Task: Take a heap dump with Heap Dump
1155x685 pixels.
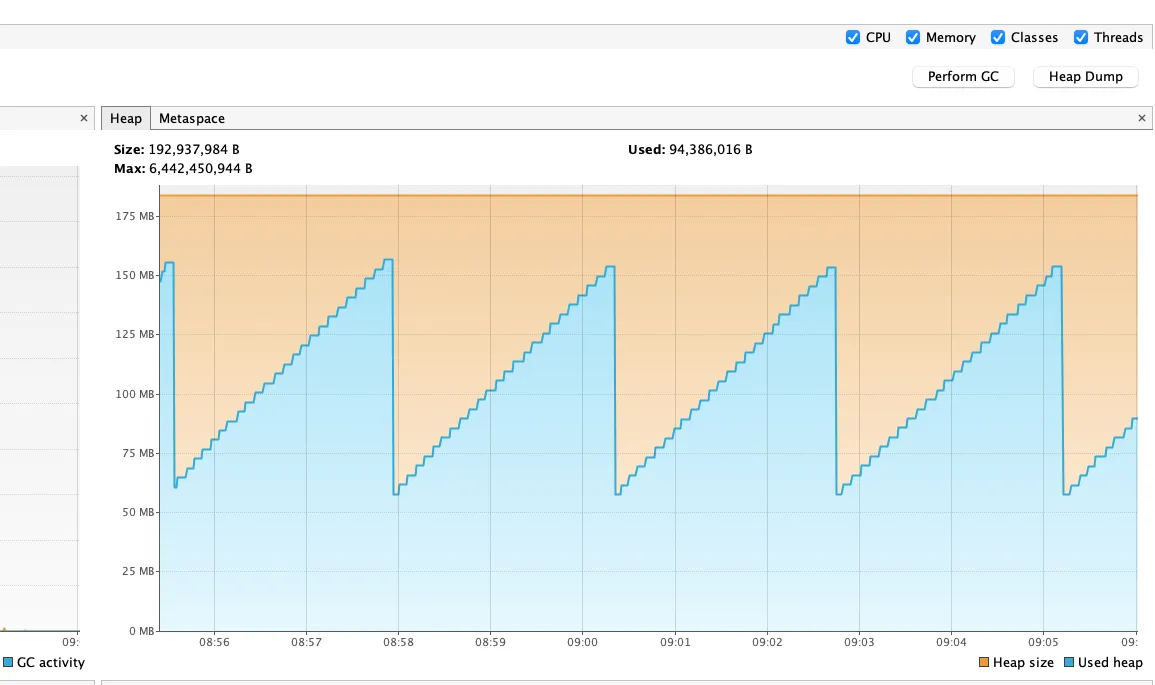Action: [1085, 76]
